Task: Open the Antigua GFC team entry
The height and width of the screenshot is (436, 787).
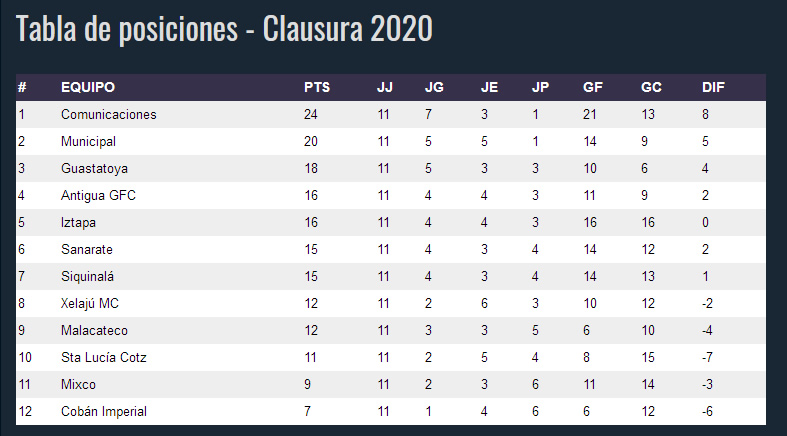Action: coord(98,196)
